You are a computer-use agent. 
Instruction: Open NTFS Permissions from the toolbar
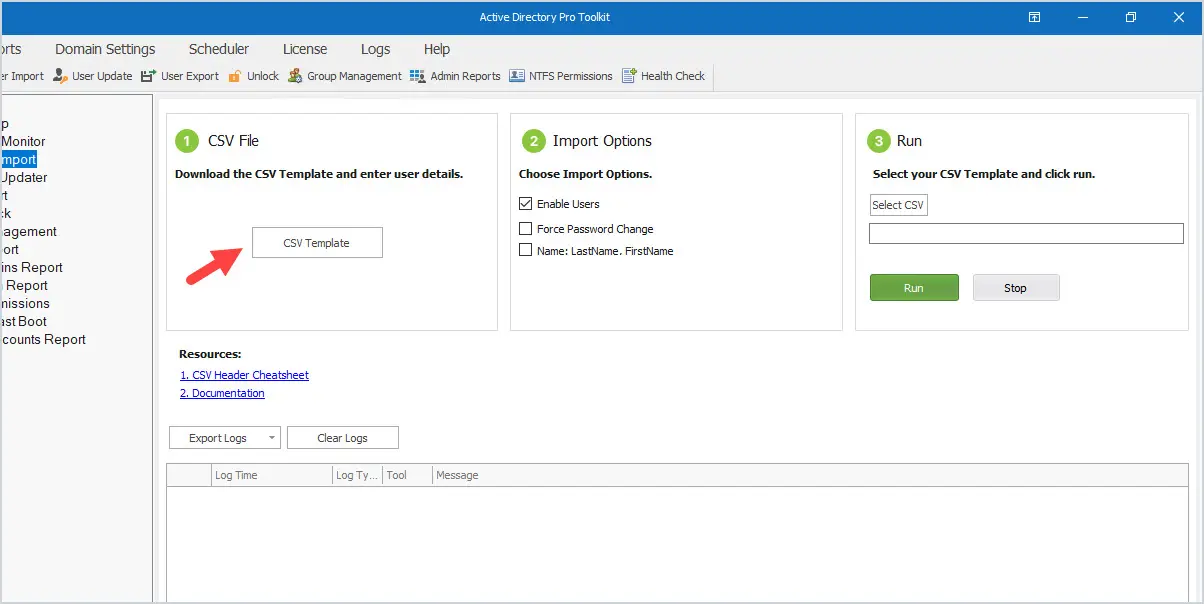tap(561, 76)
